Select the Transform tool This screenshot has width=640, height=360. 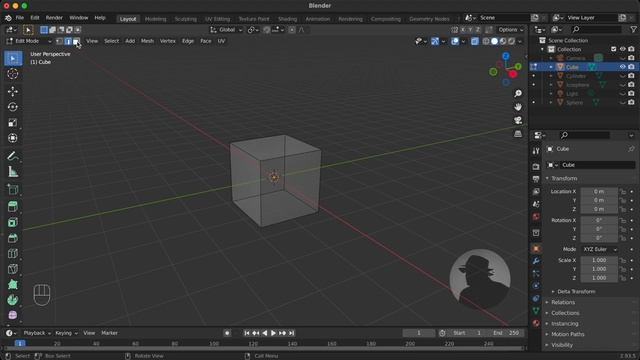click(13, 138)
